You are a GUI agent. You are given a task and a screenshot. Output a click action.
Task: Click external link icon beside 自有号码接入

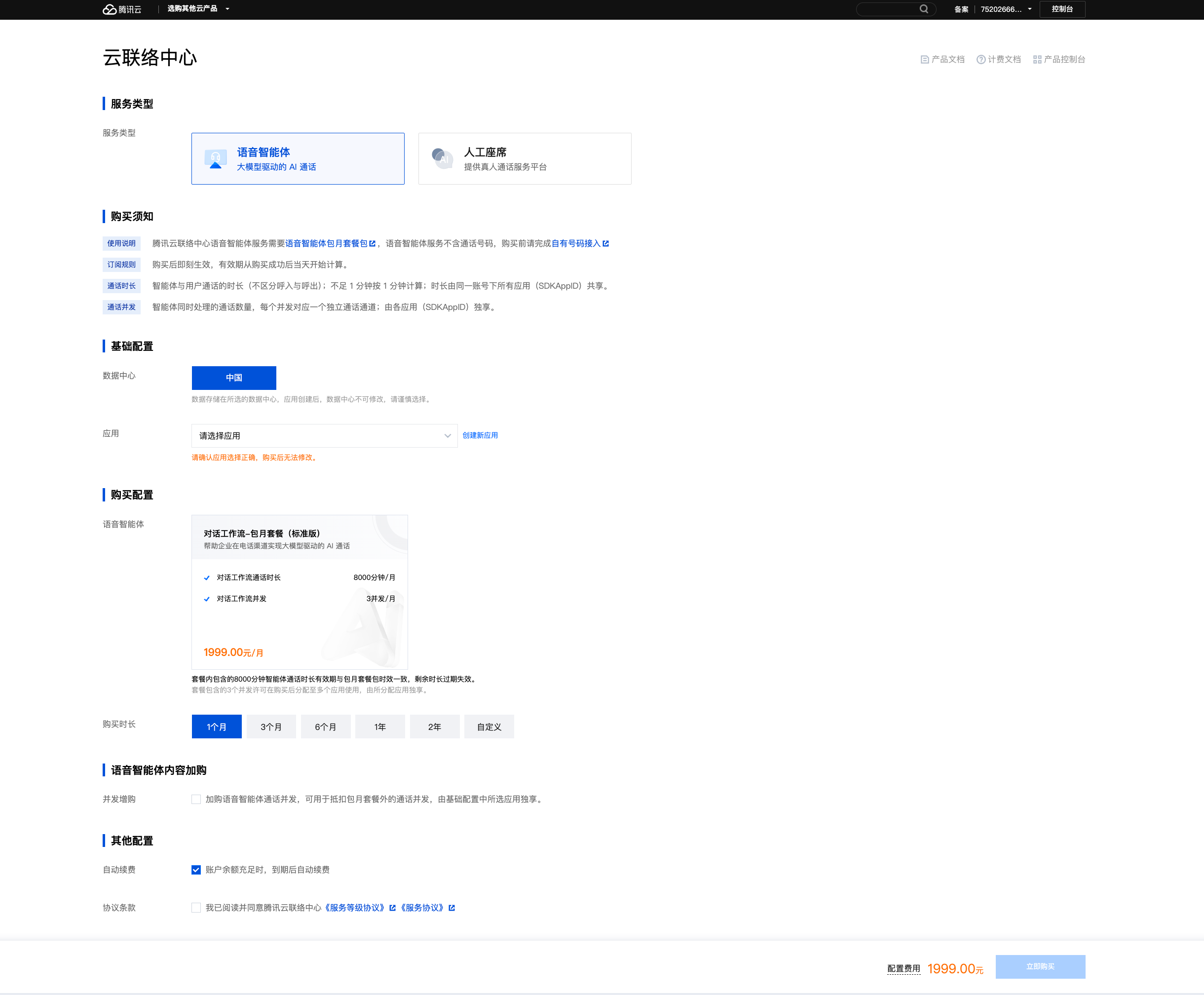point(606,244)
